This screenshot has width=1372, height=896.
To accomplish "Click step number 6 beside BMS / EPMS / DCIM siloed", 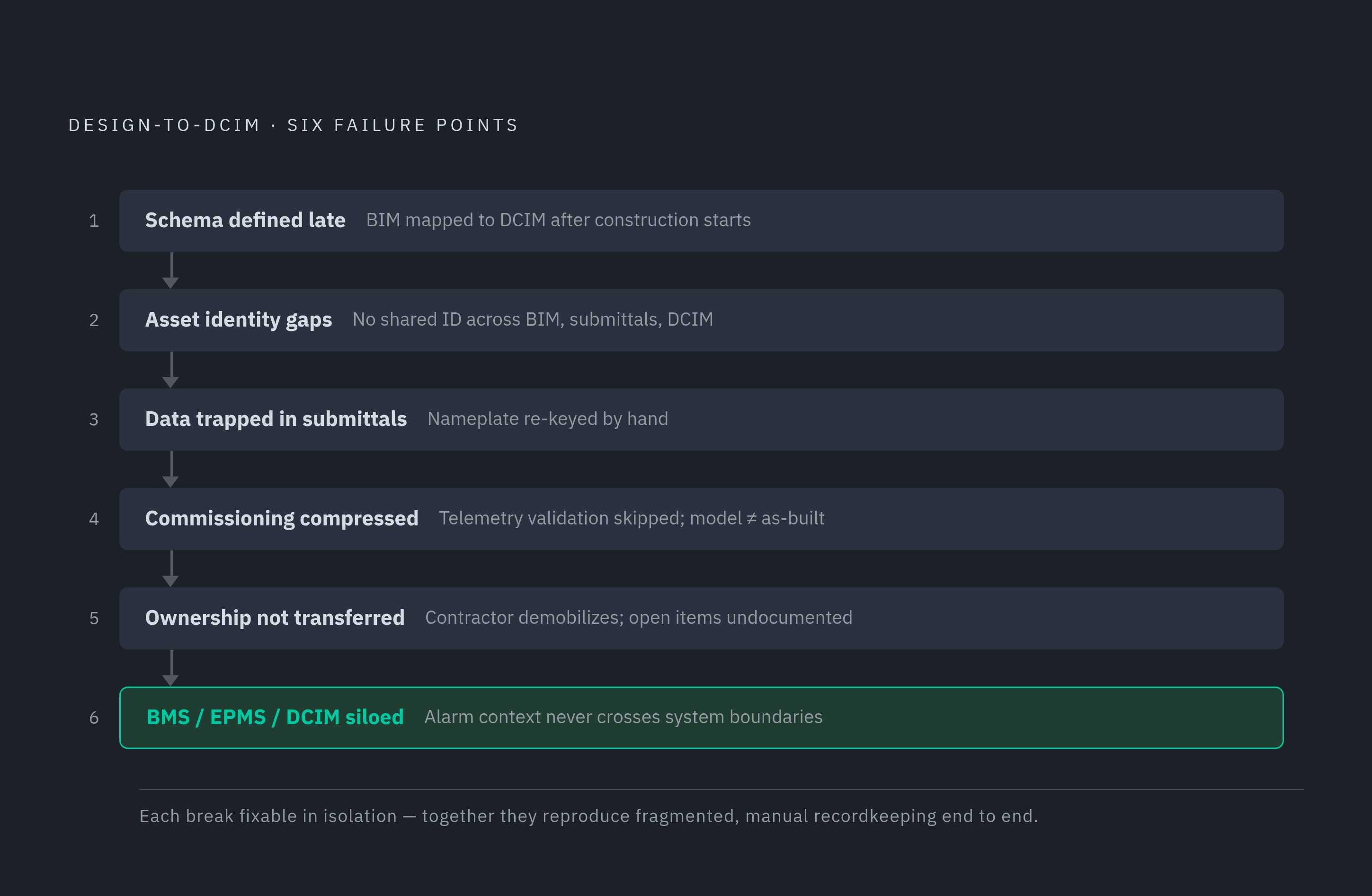I will click(x=94, y=718).
